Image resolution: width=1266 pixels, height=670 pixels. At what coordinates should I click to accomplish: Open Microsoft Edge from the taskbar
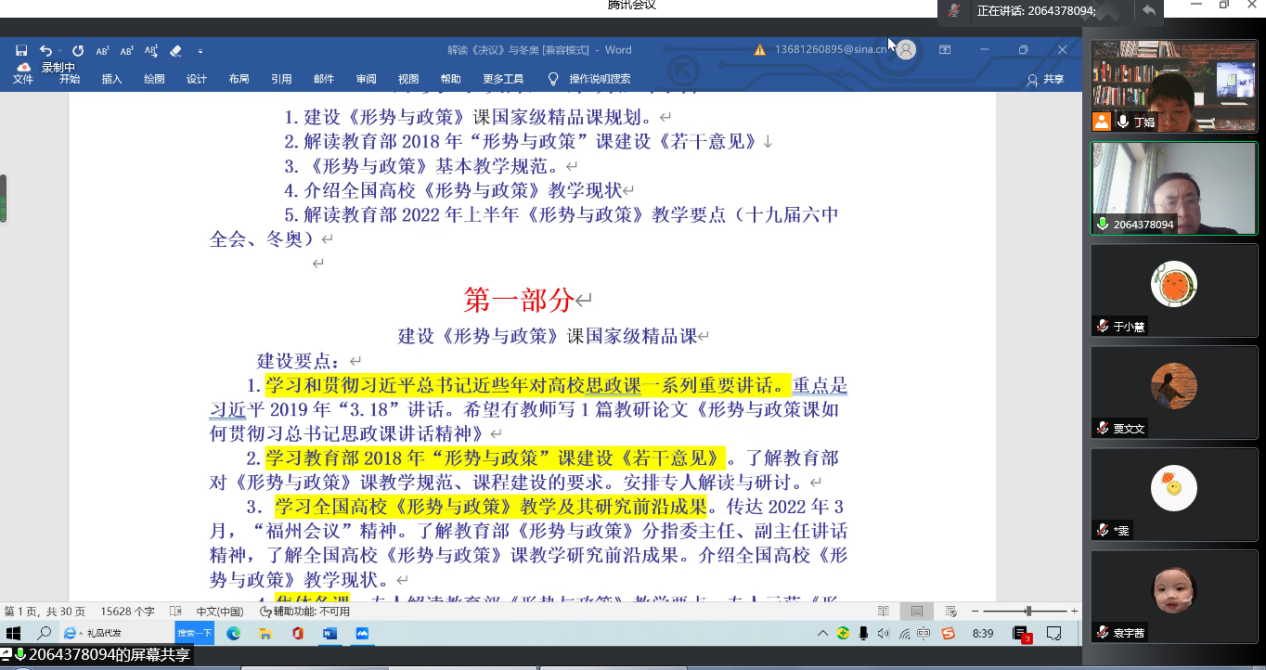pos(234,633)
